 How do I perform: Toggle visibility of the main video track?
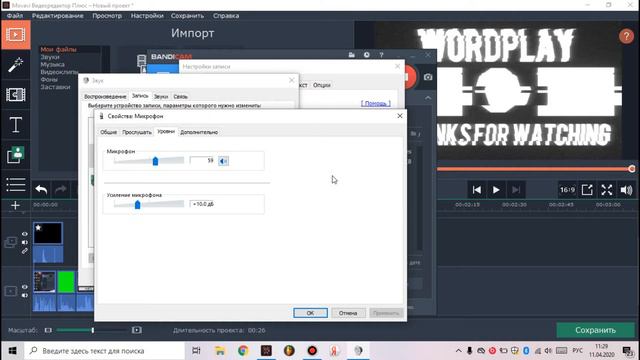pyautogui.click(x=24, y=287)
